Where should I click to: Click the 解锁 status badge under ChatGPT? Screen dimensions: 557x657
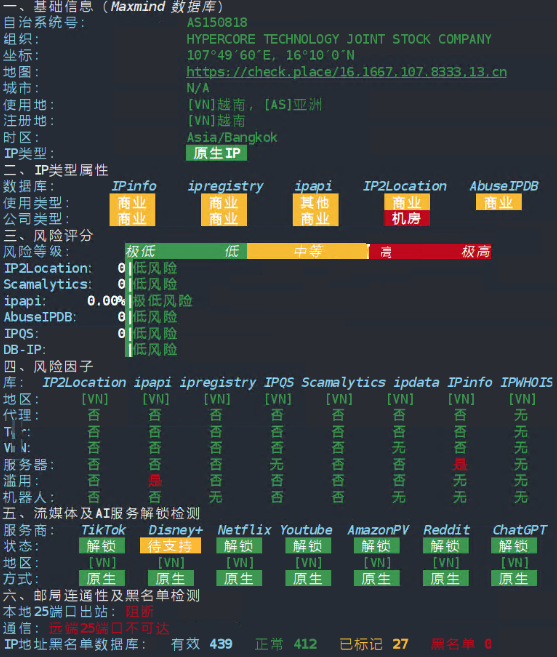(x=514, y=546)
